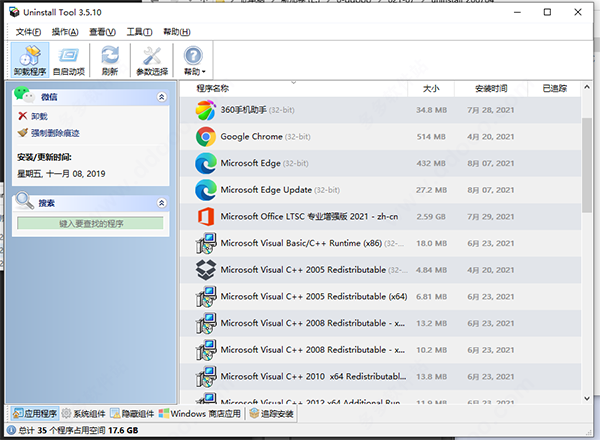The image size is (600, 440).
Task: Switch to the 系统组件 tab
Action: 83,414
